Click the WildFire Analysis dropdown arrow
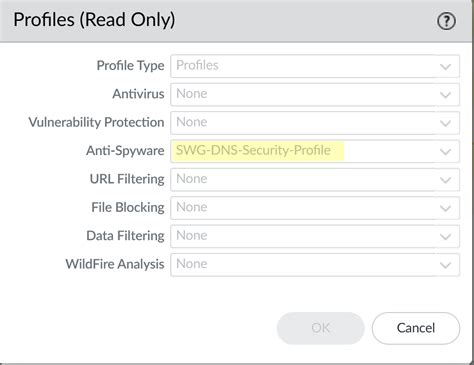 click(446, 265)
